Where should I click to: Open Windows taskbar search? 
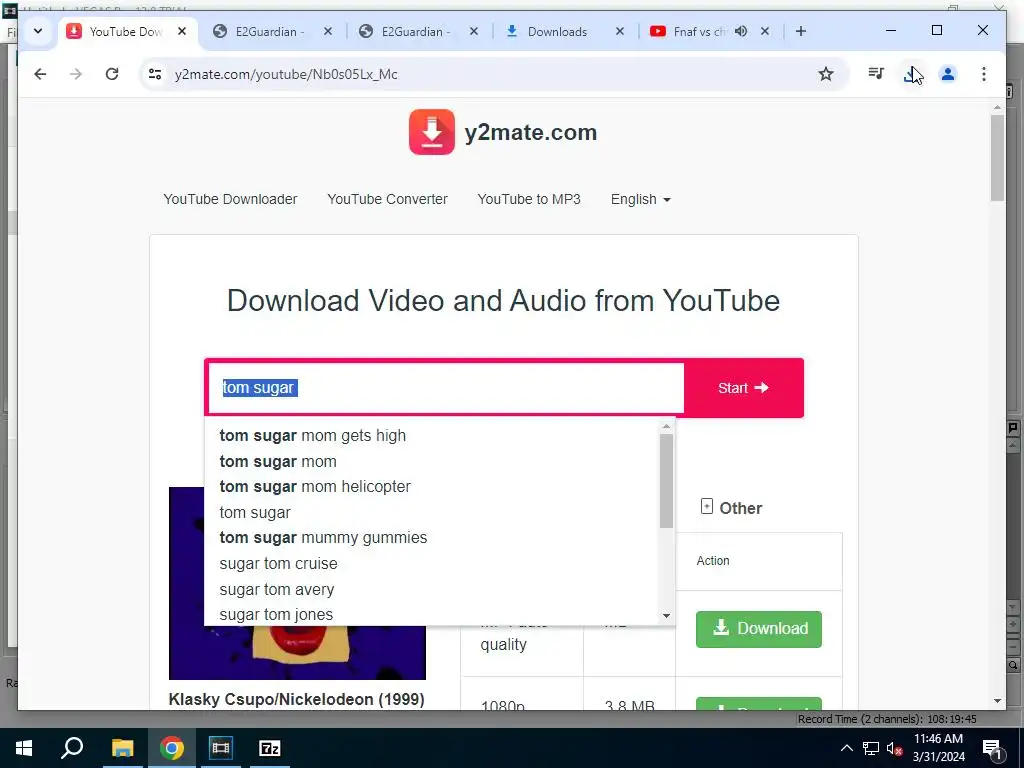(72, 748)
